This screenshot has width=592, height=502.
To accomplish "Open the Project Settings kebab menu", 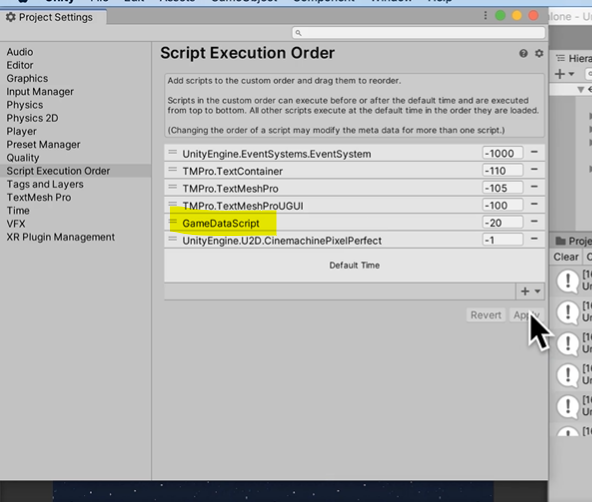I will [x=486, y=15].
